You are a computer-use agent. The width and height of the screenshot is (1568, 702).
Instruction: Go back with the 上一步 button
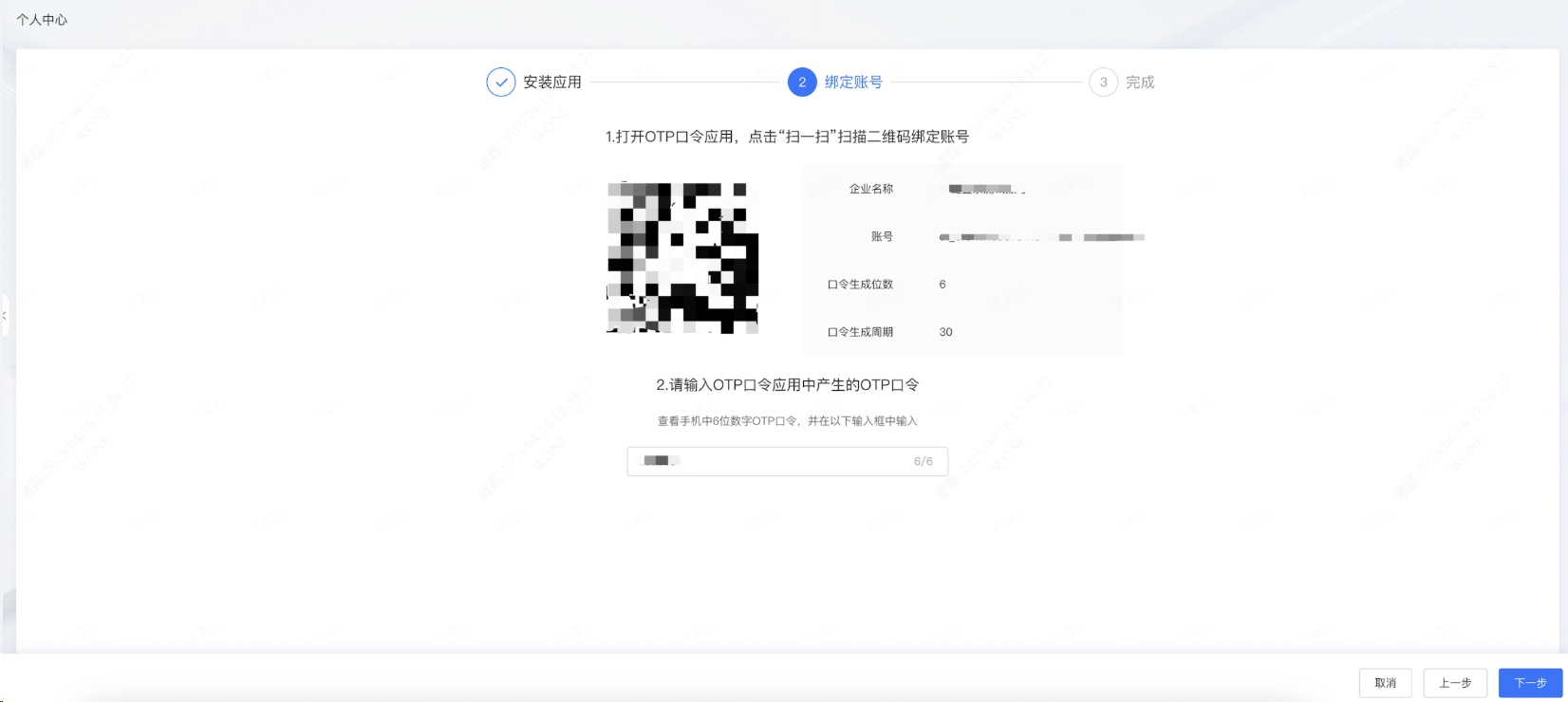pos(1455,683)
